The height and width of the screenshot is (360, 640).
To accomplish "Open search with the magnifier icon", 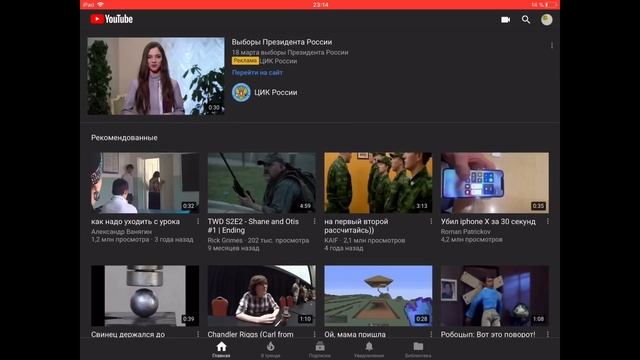I will coord(526,20).
